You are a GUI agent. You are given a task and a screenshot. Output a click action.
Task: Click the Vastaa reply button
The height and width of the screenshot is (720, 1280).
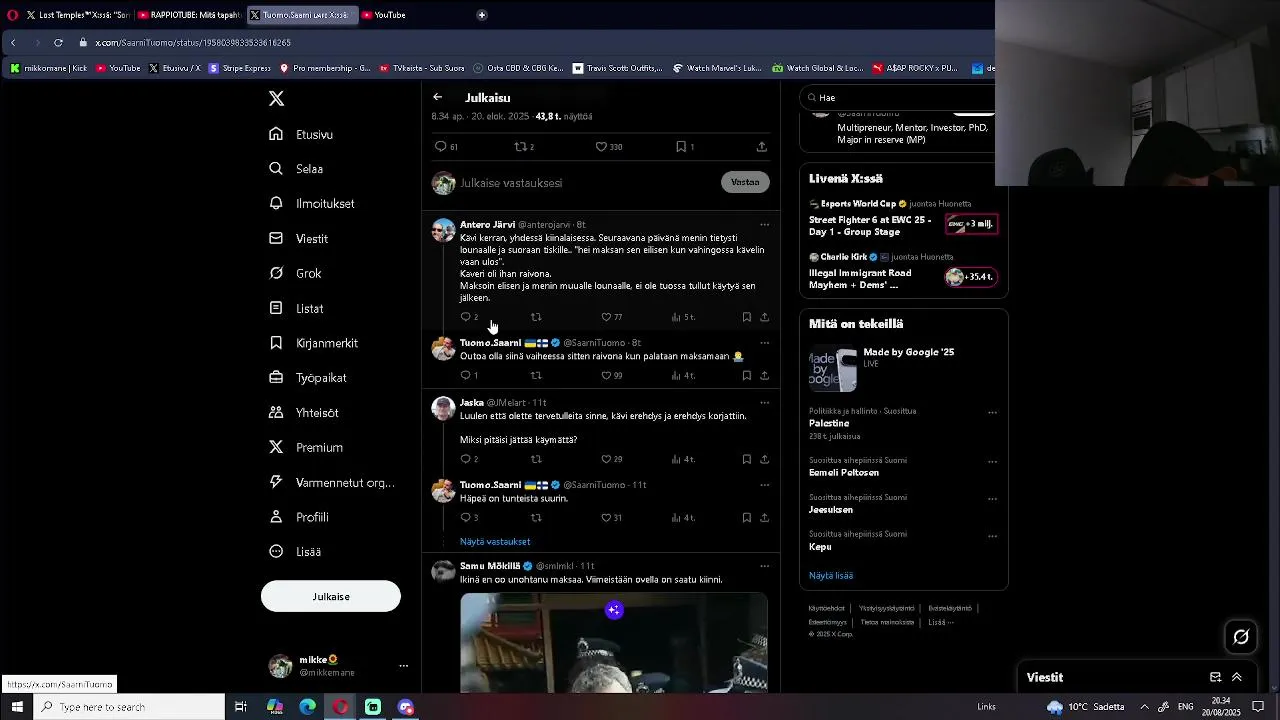(x=745, y=182)
